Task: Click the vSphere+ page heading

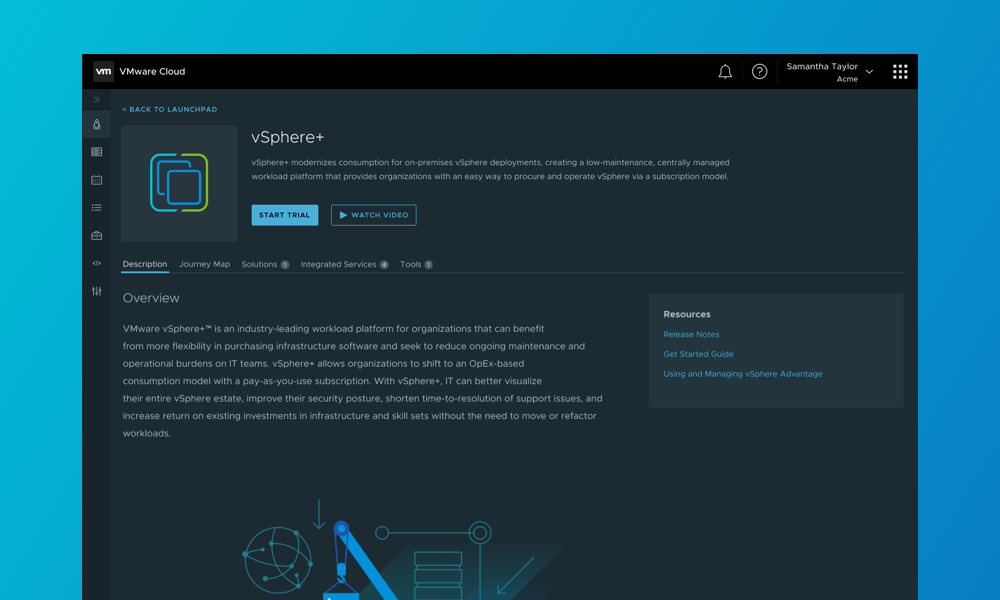Action: click(288, 137)
